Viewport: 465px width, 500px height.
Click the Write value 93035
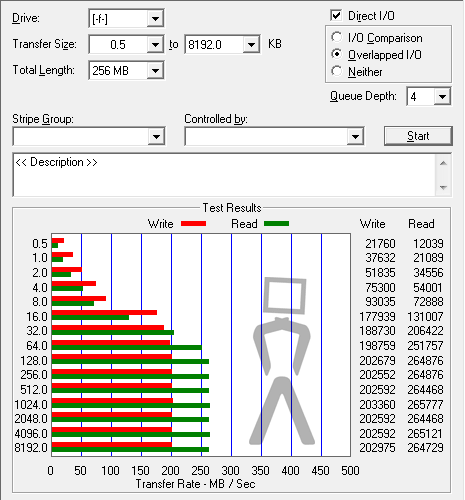point(380,302)
